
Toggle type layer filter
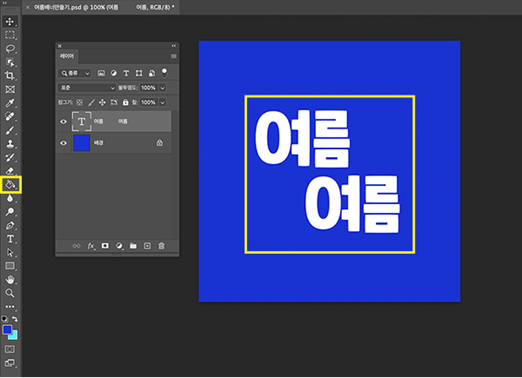(x=126, y=73)
